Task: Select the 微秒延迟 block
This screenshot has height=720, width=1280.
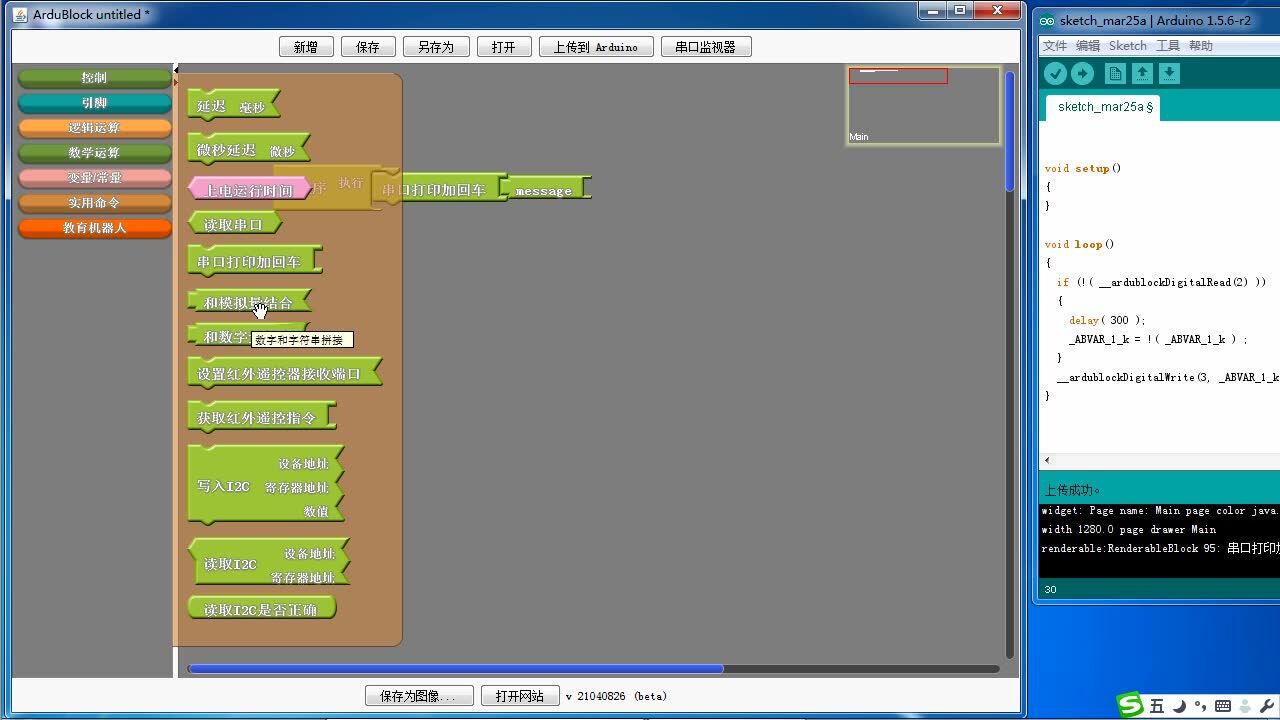Action: coord(249,150)
